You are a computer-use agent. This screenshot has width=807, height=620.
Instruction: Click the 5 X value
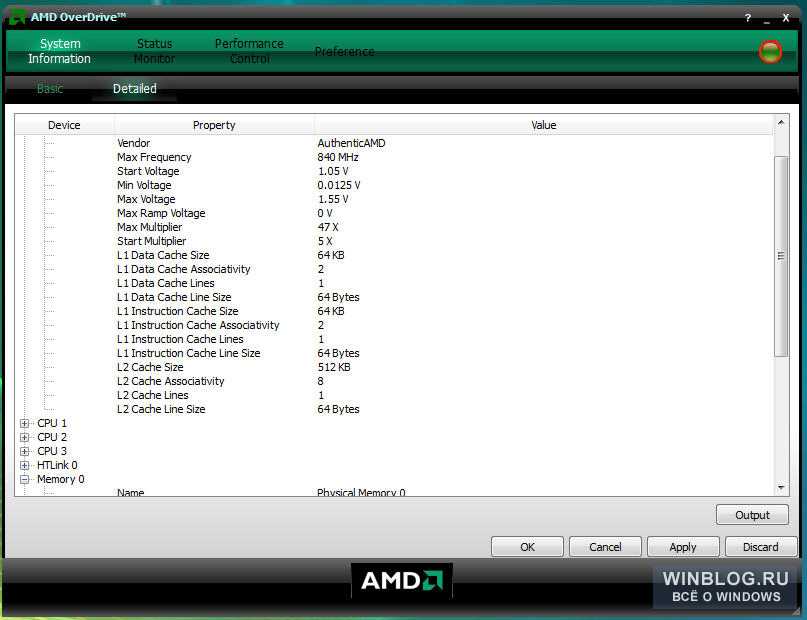(325, 241)
